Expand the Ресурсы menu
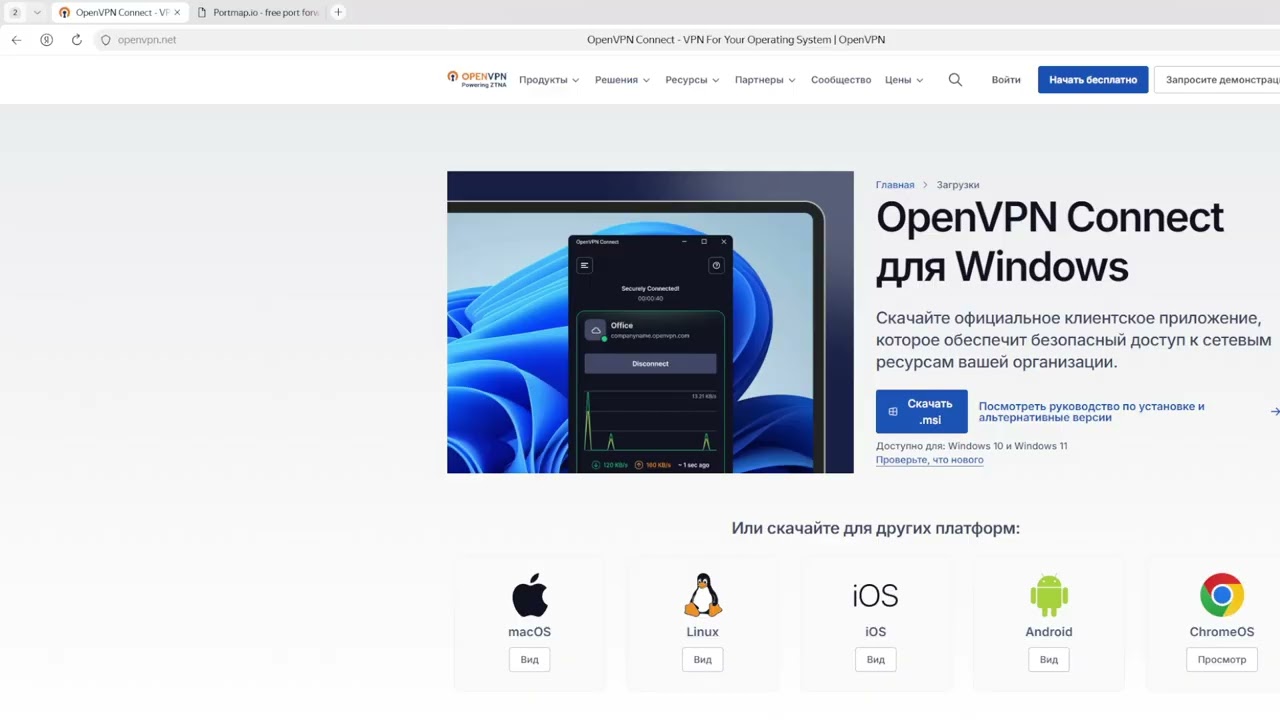This screenshot has width=1280, height=720. (x=692, y=80)
